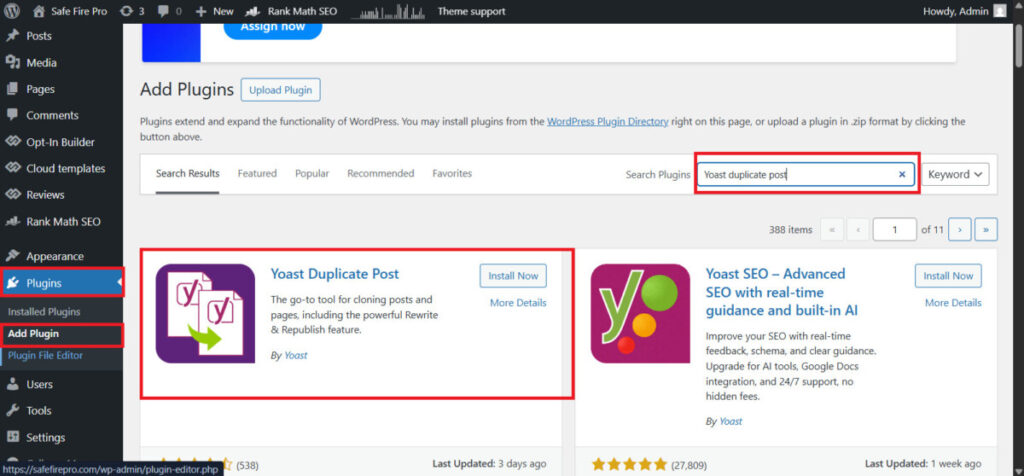
Task: Click the 388 items count text
Action: pyautogui.click(x=791, y=230)
